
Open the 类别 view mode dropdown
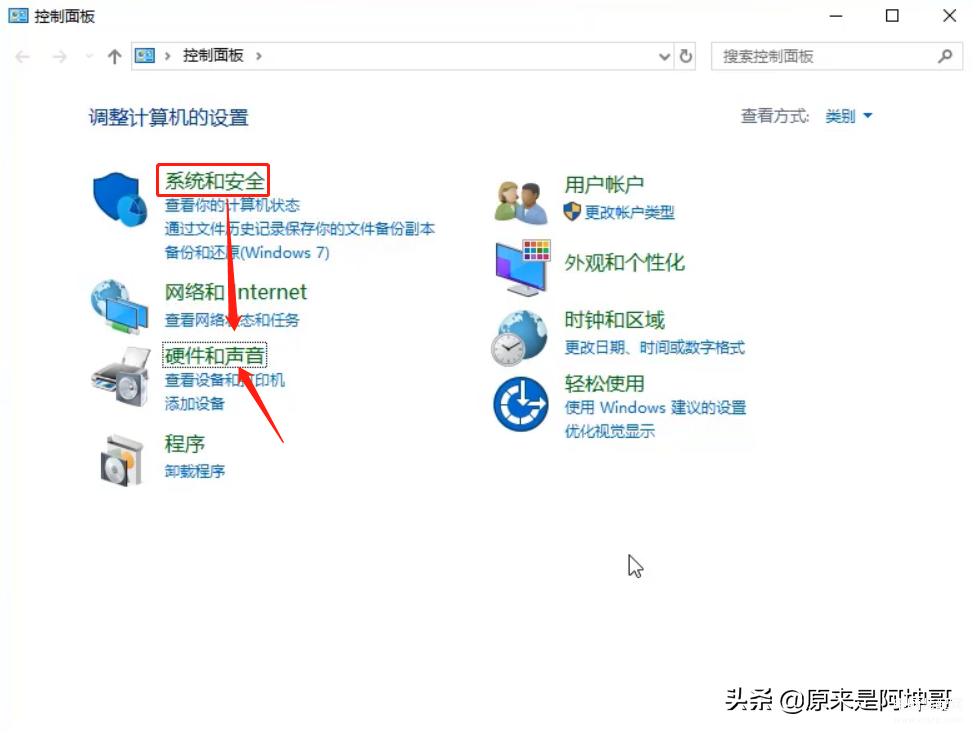pos(848,116)
